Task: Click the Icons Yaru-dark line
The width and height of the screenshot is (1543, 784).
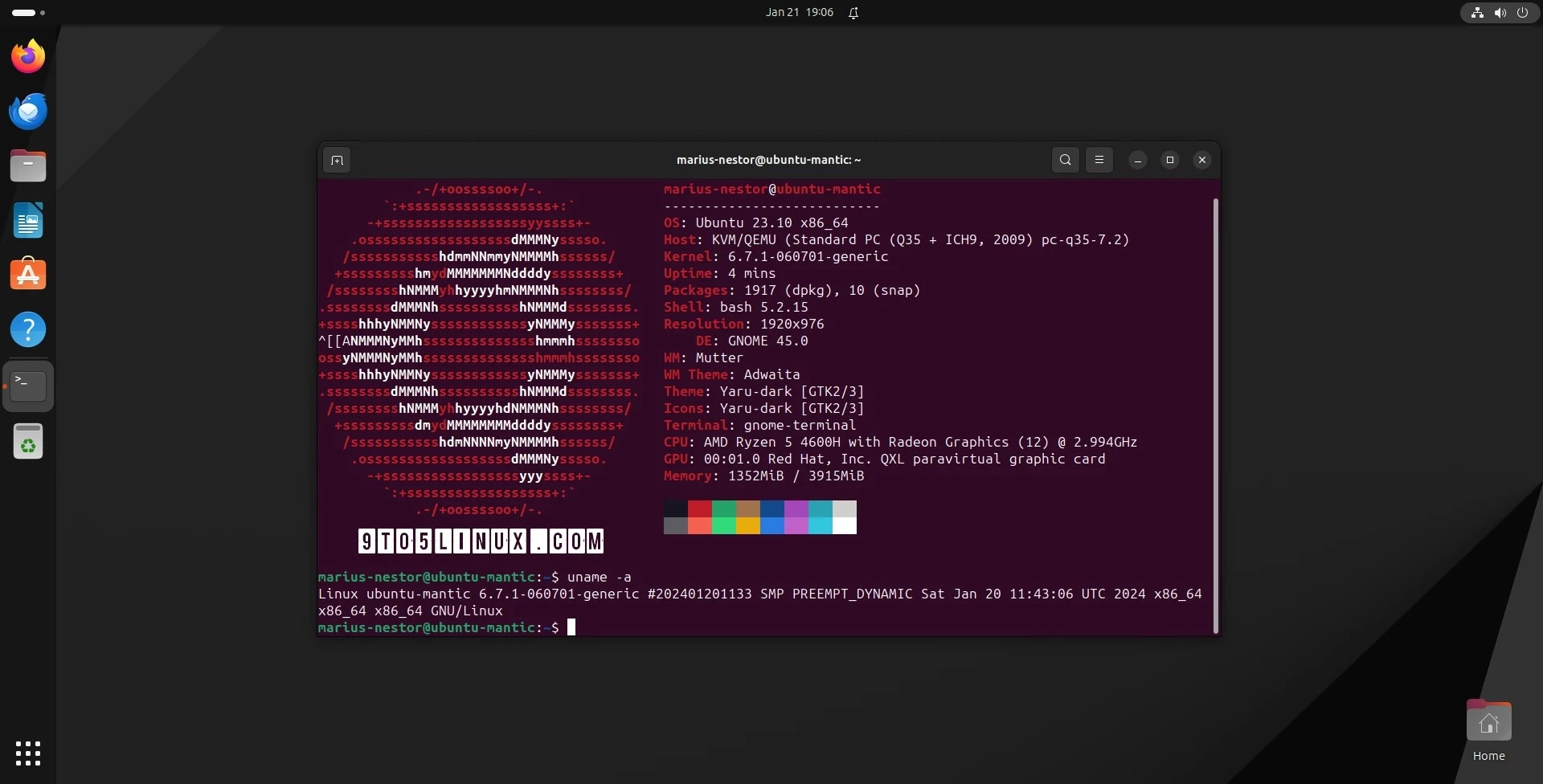Action: [x=763, y=408]
